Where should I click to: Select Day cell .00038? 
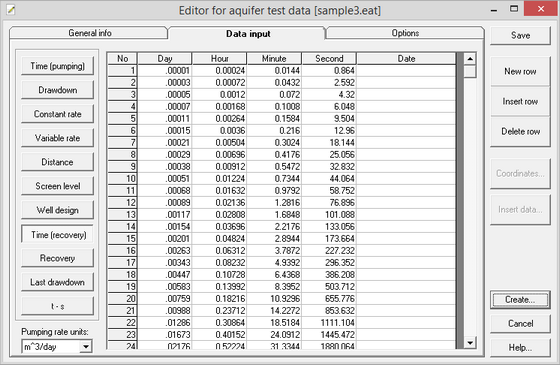[165, 166]
